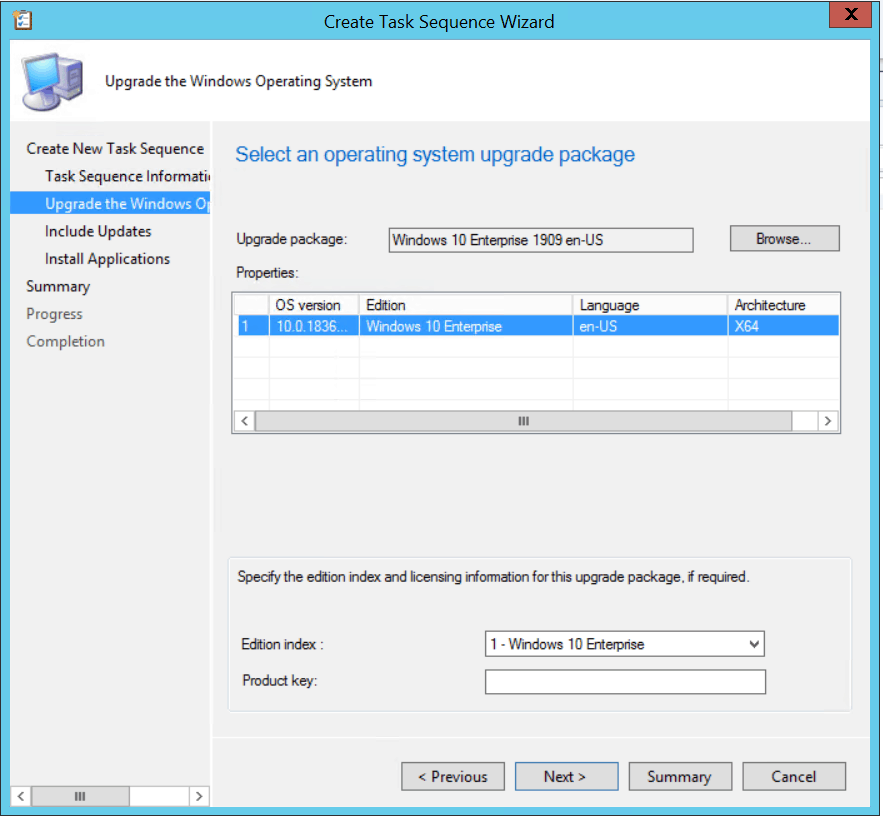Image resolution: width=883 pixels, height=818 pixels.
Task: Select Summary step in left navigation
Action: tap(58, 287)
